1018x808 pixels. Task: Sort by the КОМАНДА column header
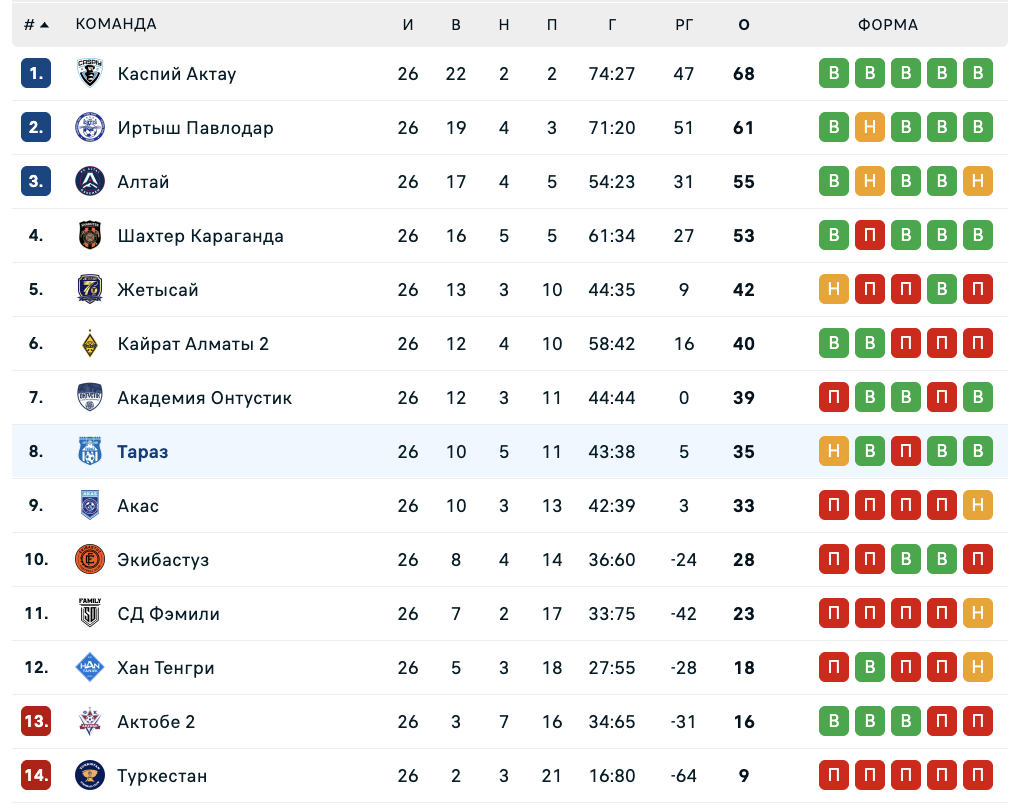point(116,24)
